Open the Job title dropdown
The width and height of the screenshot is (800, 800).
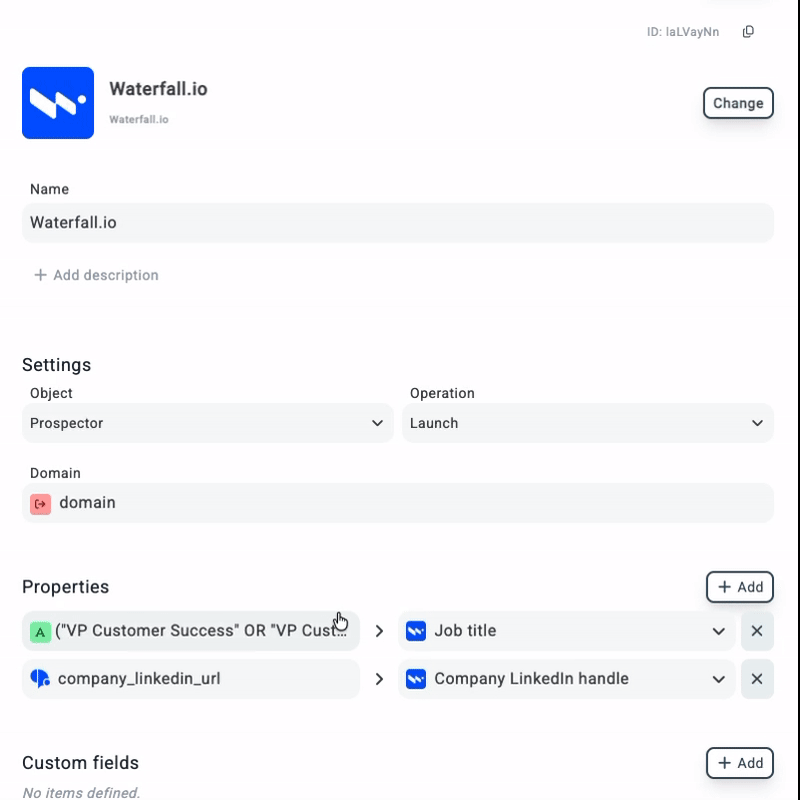coord(566,631)
